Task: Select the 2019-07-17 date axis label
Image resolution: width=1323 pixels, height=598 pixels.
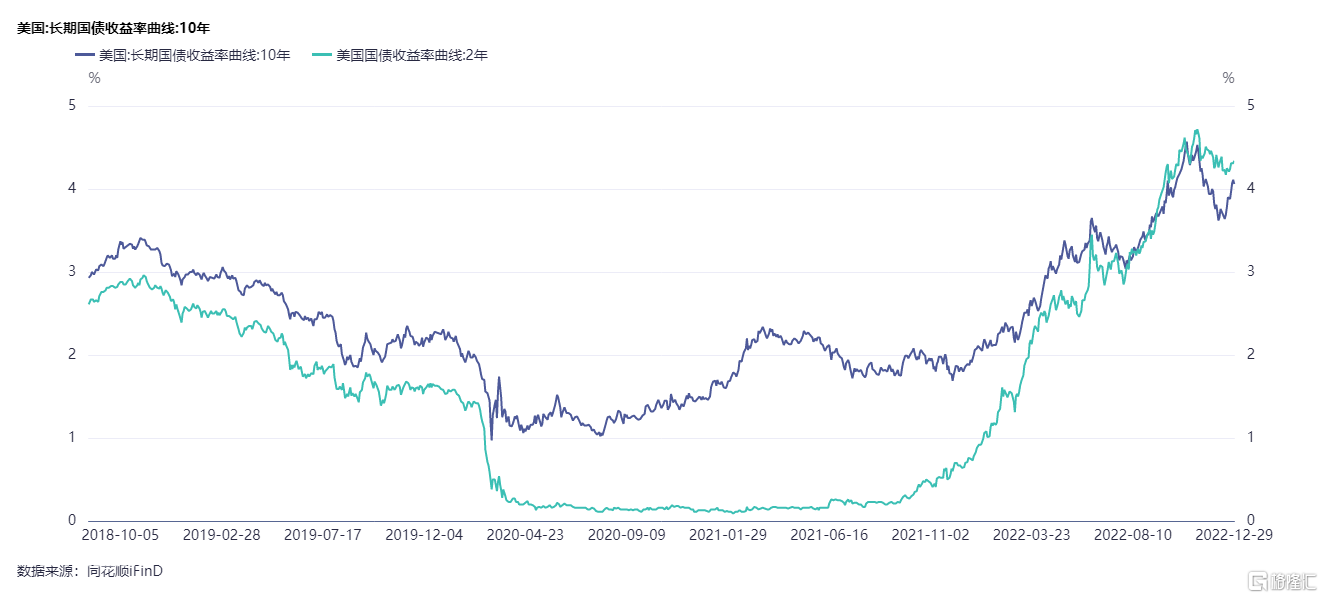Action: coord(323,535)
